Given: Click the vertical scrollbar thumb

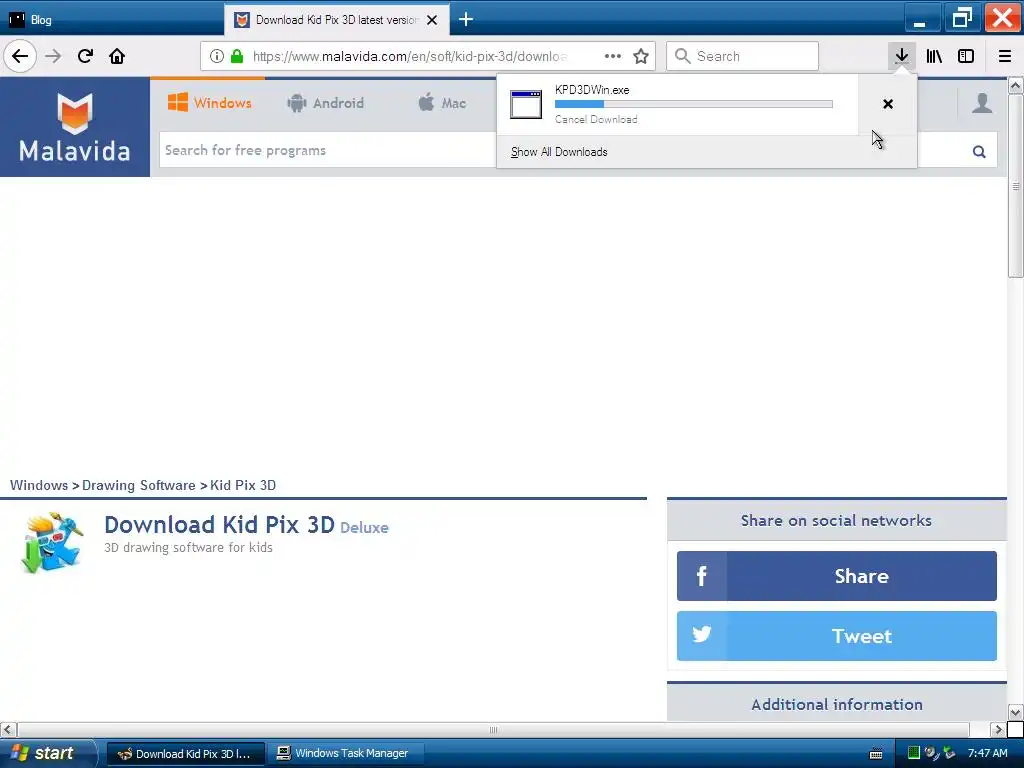Looking at the screenshot, I should click(x=1016, y=185).
